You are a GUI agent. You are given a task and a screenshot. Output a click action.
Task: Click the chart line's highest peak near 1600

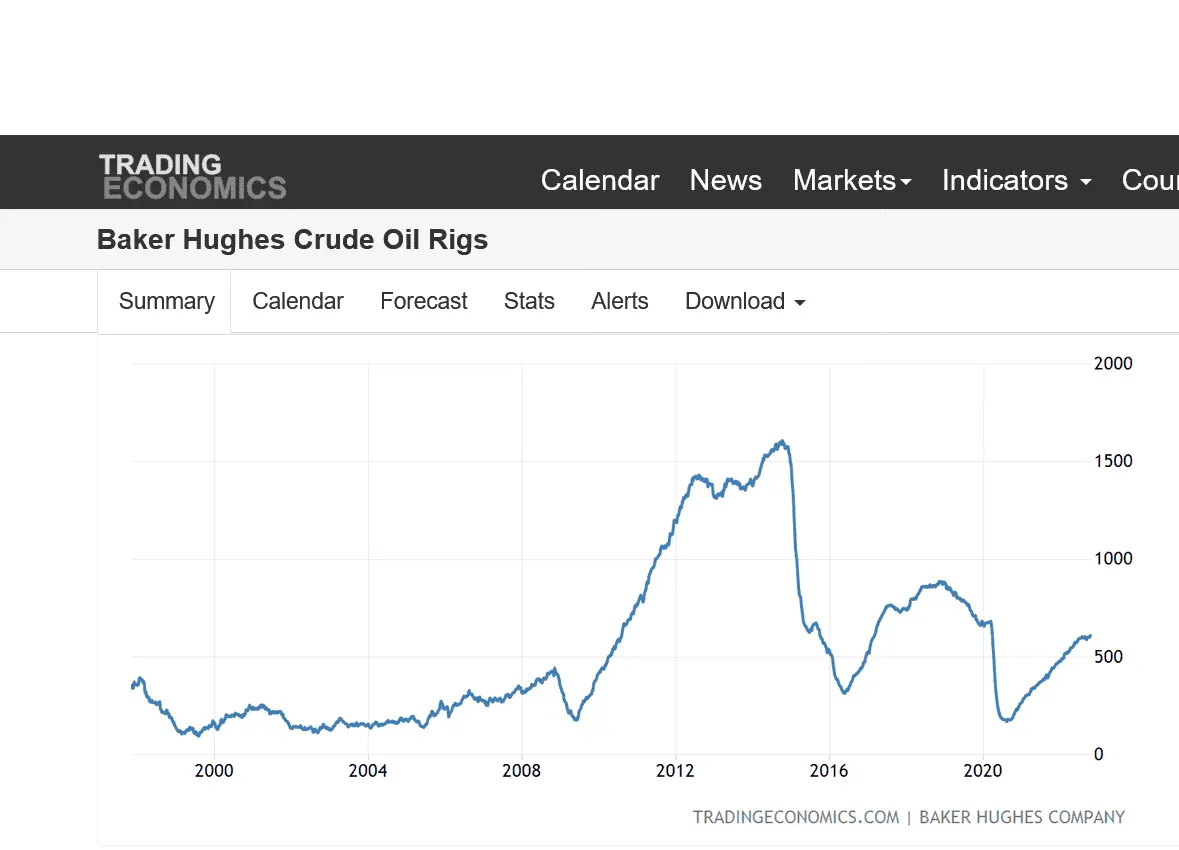(x=782, y=442)
